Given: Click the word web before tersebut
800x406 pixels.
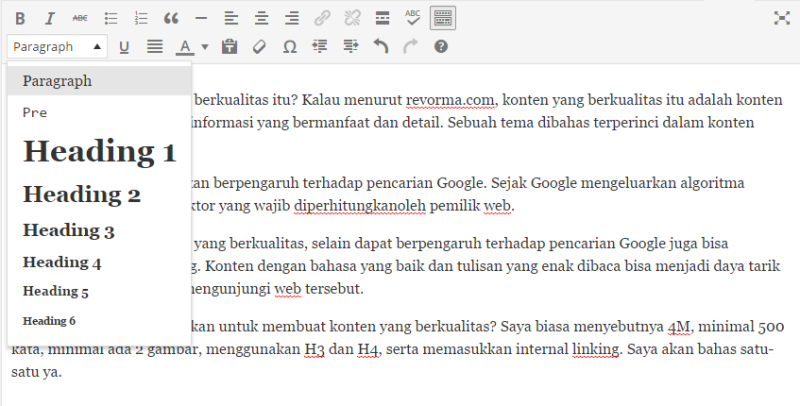Looking at the screenshot, I should pos(288,289).
